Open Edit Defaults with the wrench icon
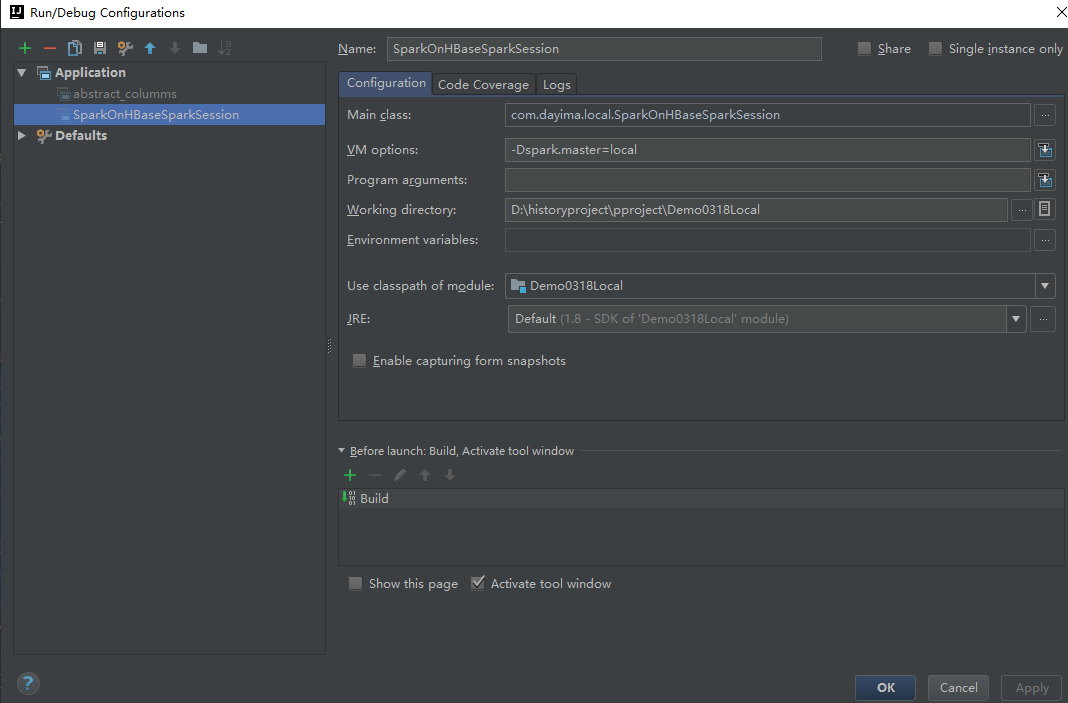 click(124, 47)
